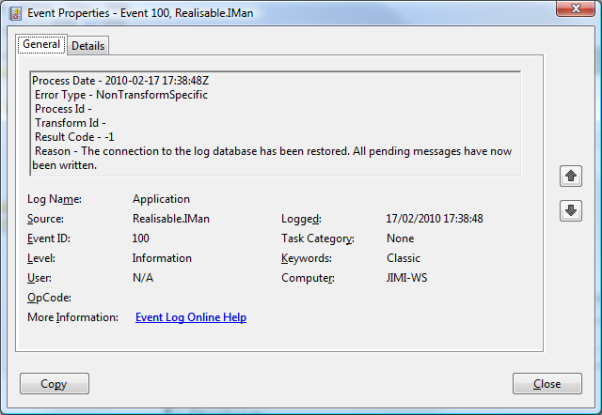Viewport: 602px width, 415px height.
Task: Click the Source value 'Realisable.IMan'
Action: click(x=171, y=219)
